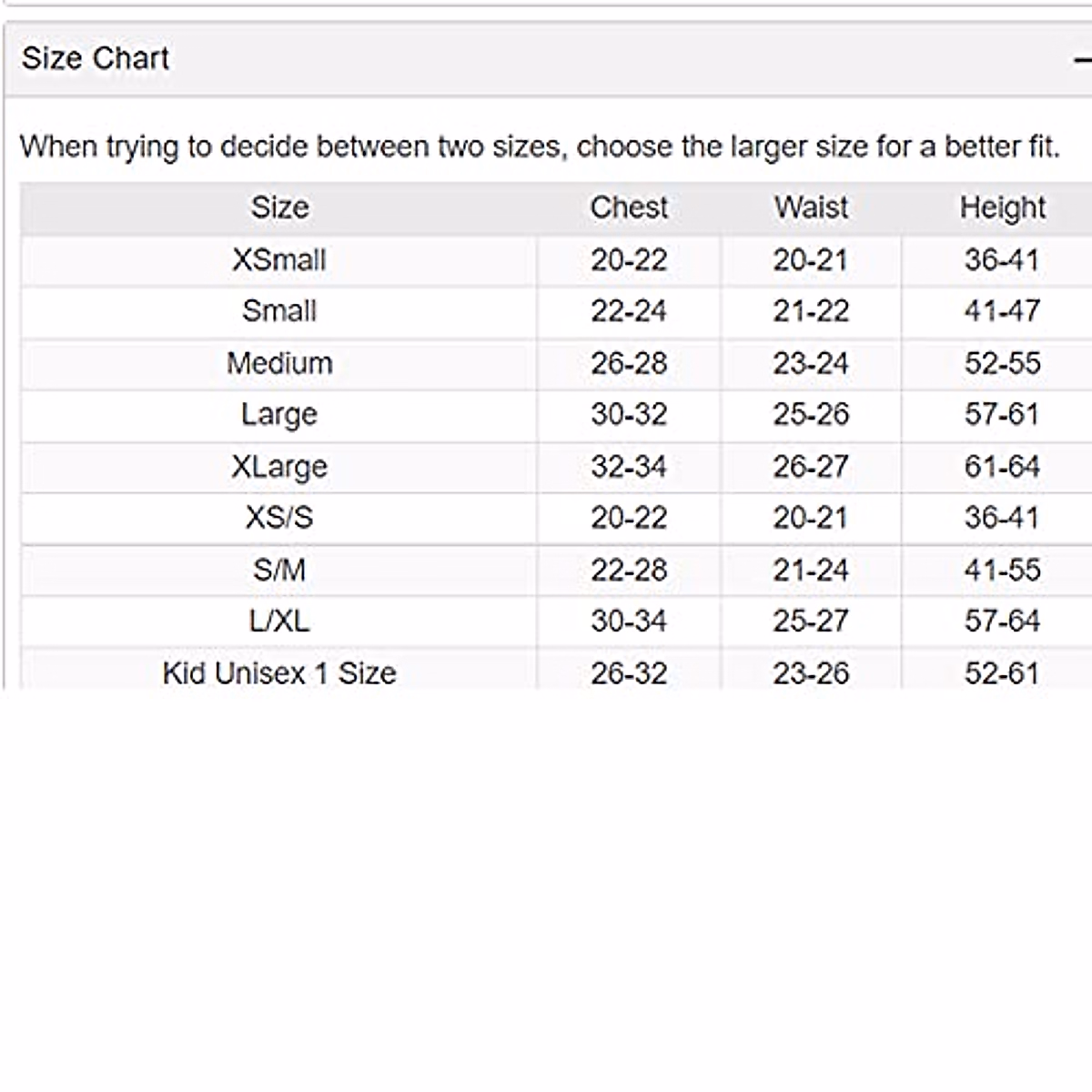1092x1092 pixels.
Task: Select Large waist measurement 25-26
Action: (x=811, y=415)
